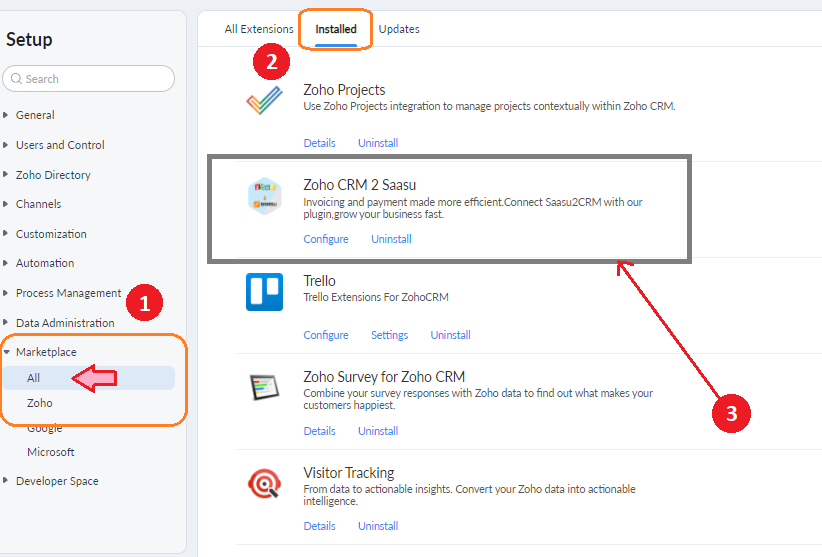Expand the Automation section arrow

pyautogui.click(x=6, y=263)
